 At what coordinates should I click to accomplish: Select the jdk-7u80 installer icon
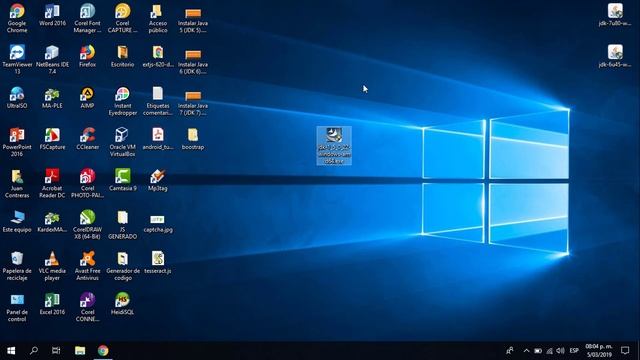point(615,15)
